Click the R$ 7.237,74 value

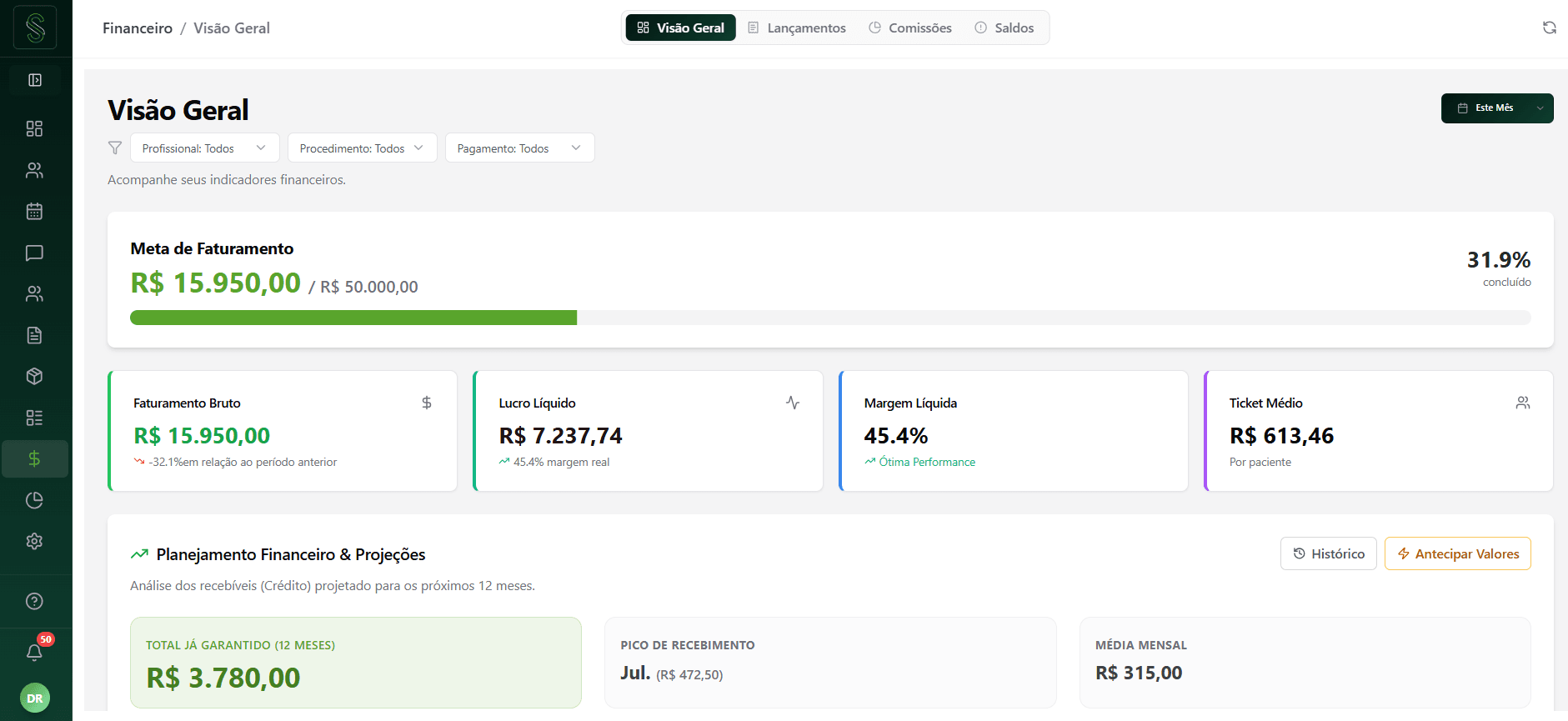click(x=560, y=436)
